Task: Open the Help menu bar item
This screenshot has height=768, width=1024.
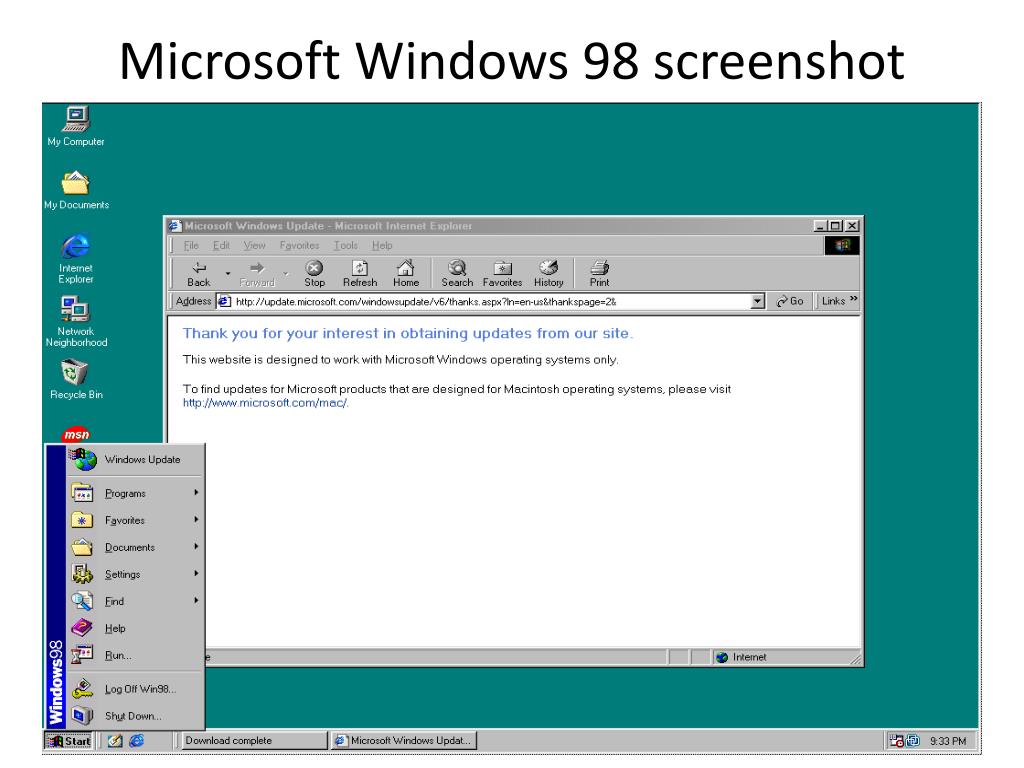Action: [382, 246]
